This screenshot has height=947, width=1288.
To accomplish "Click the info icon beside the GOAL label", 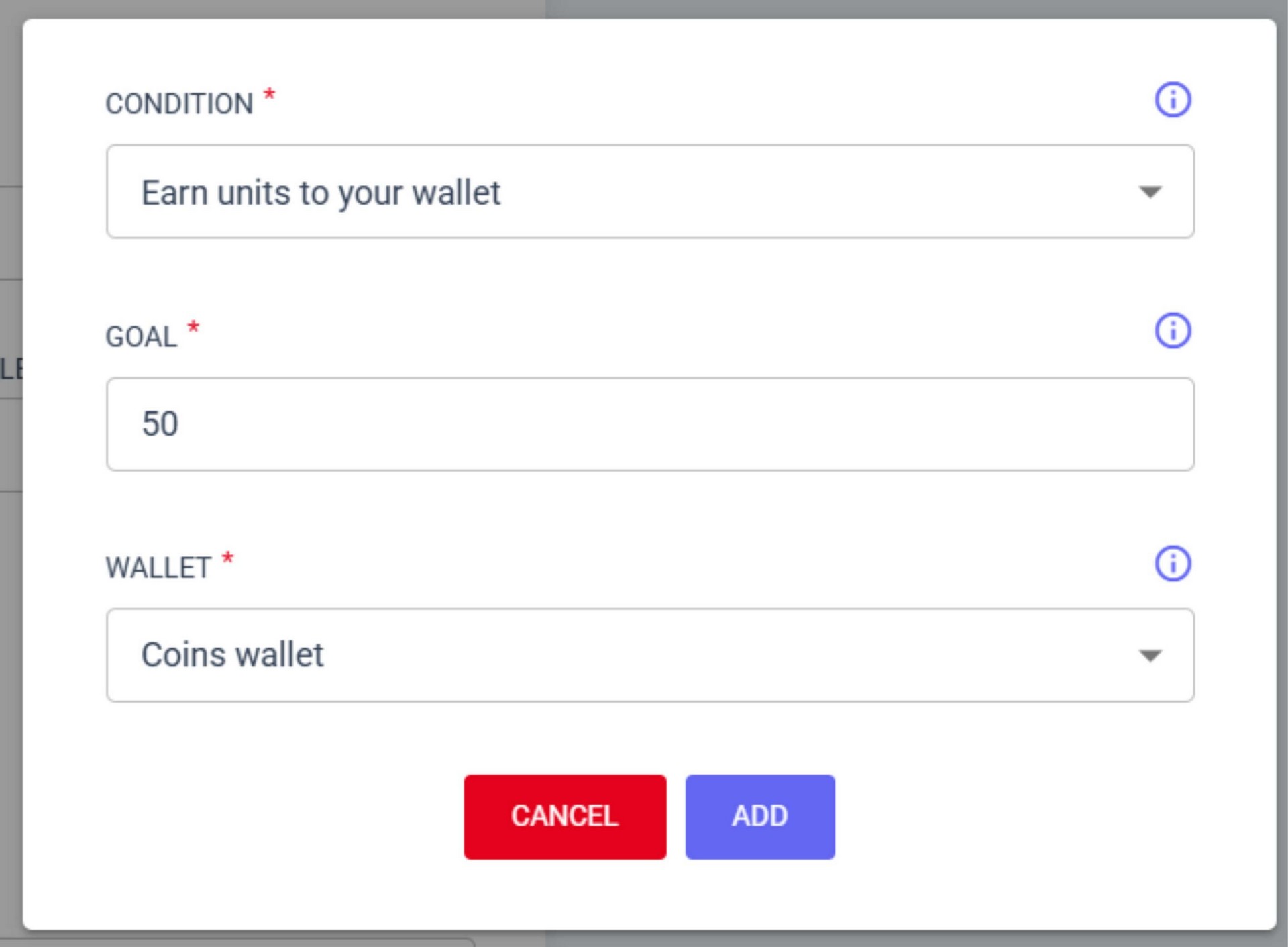I will point(1172,331).
